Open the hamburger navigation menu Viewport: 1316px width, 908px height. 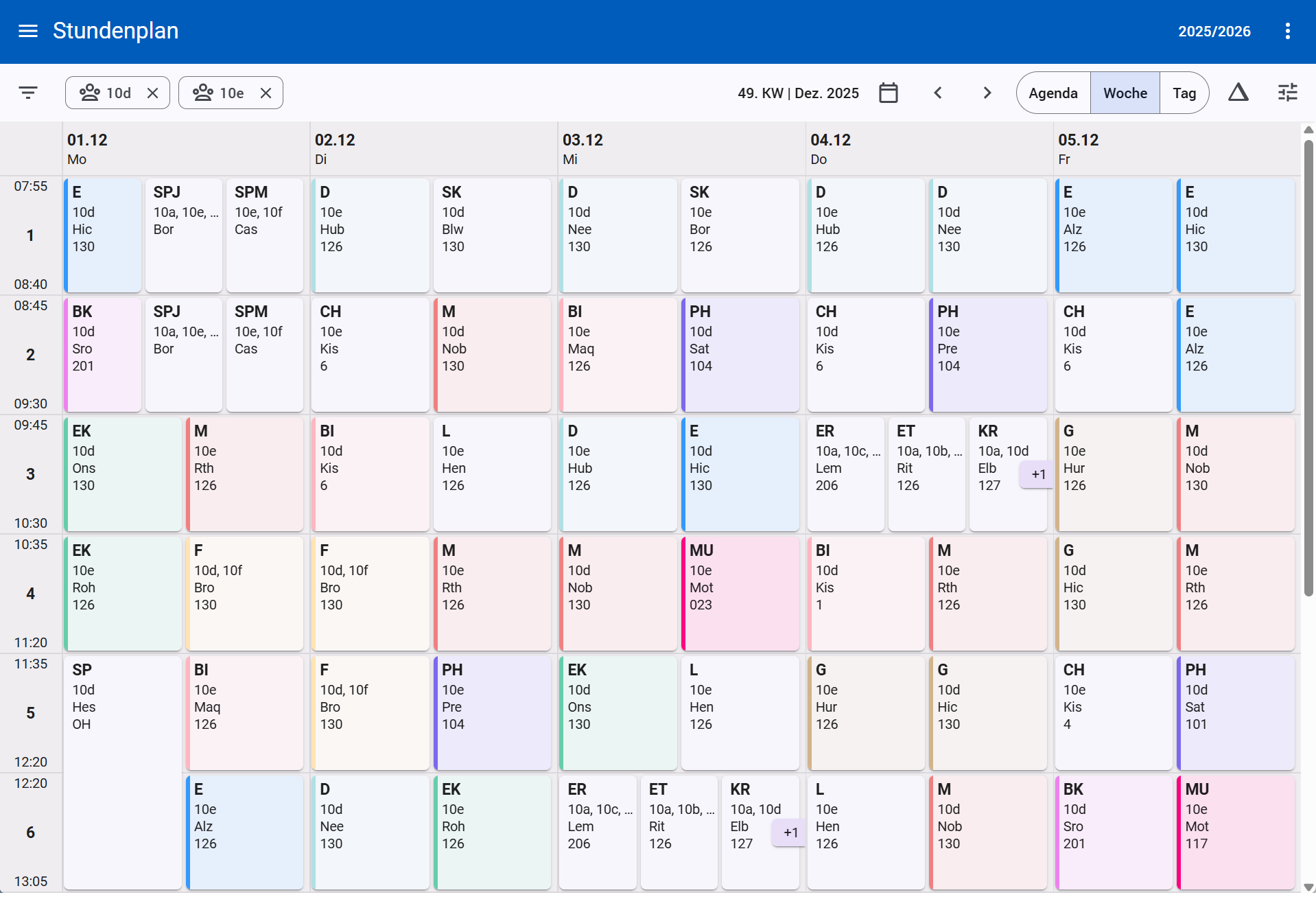(28, 31)
